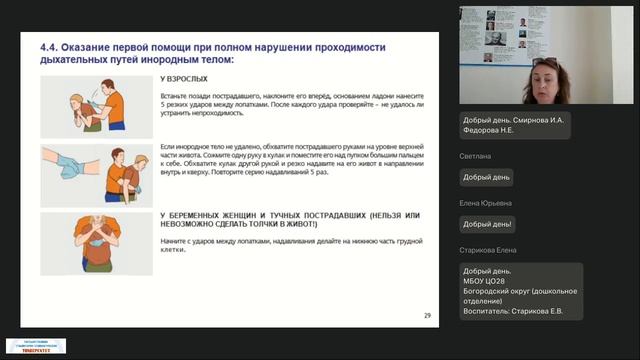This screenshot has width=640, height=360.
Task: Click the heading 'У ВЗРОСЛЫХ'
Action: (184, 79)
